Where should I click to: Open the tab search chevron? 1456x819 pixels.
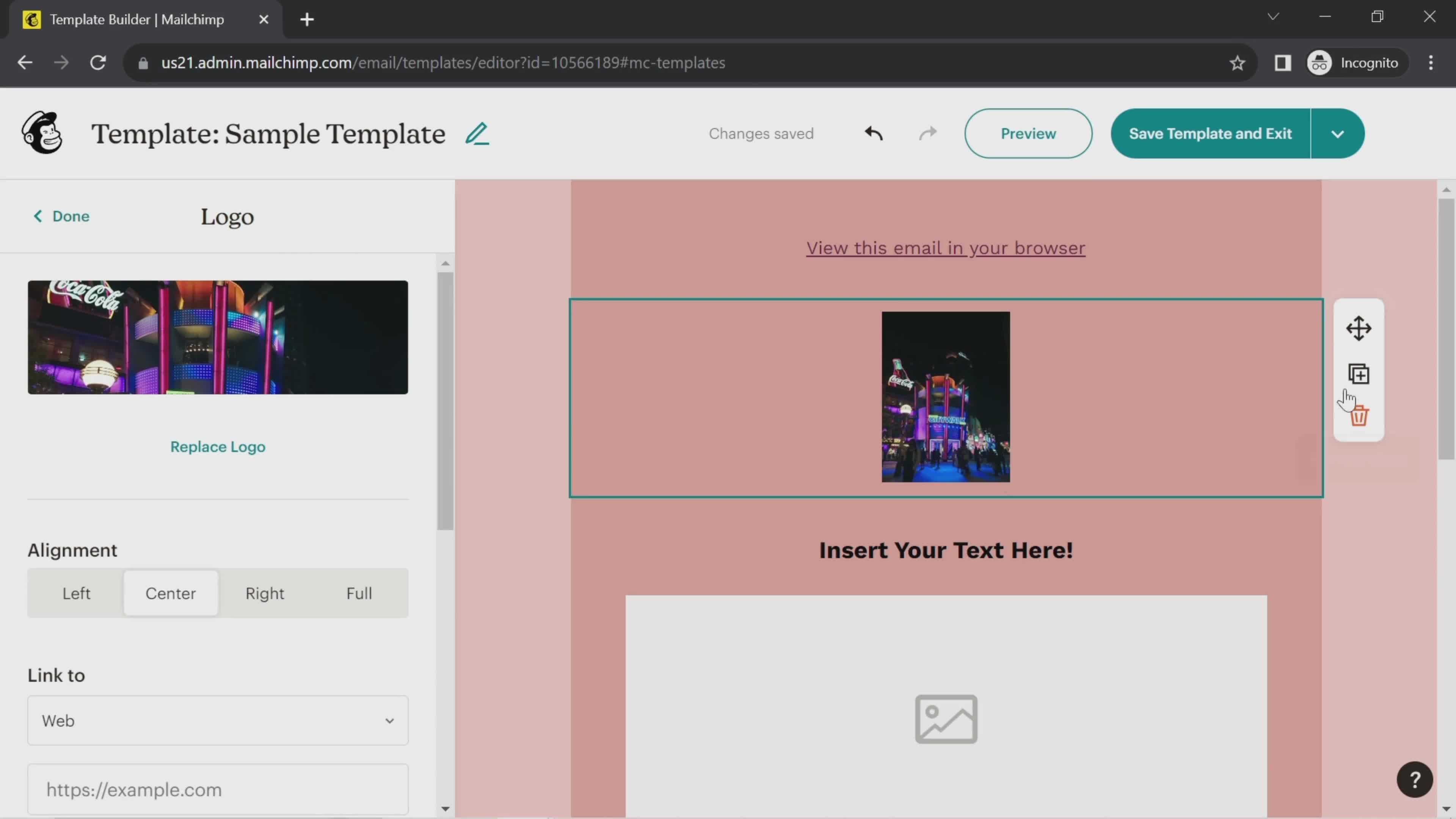pyautogui.click(x=1273, y=16)
